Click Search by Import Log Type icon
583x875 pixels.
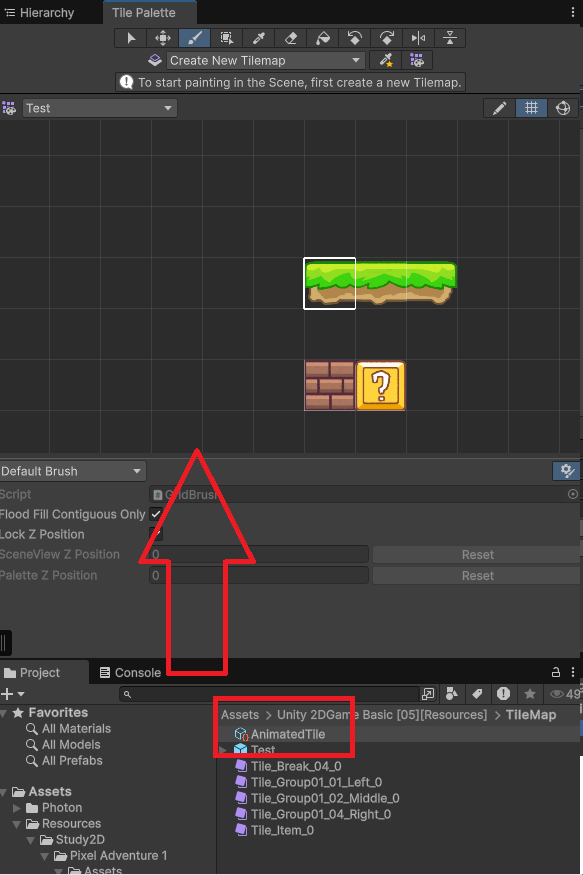pyautogui.click(x=503, y=694)
